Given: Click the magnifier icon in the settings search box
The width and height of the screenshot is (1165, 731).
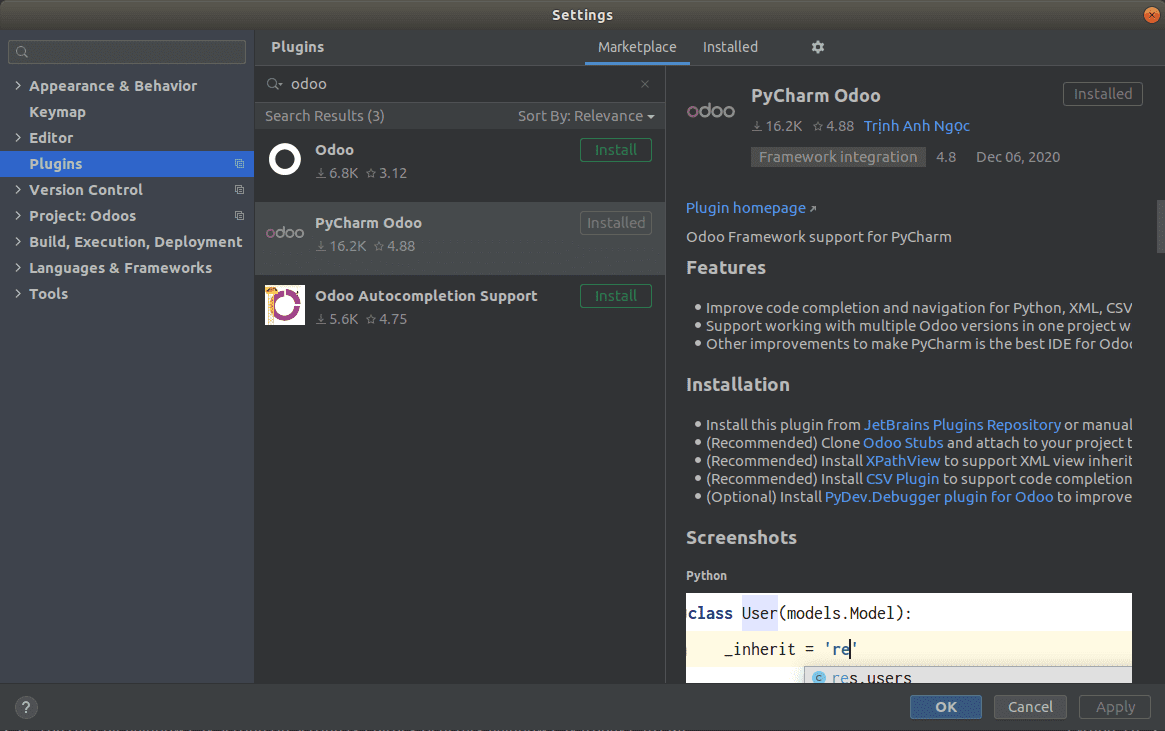Looking at the screenshot, I should (x=22, y=52).
